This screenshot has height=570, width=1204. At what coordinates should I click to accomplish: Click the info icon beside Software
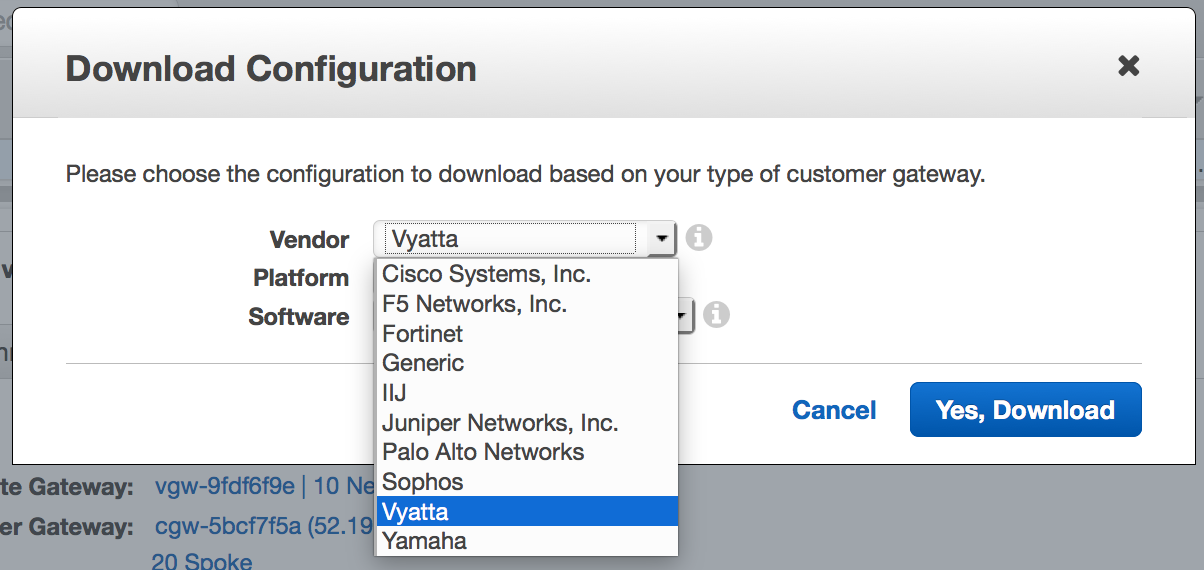tap(715, 315)
